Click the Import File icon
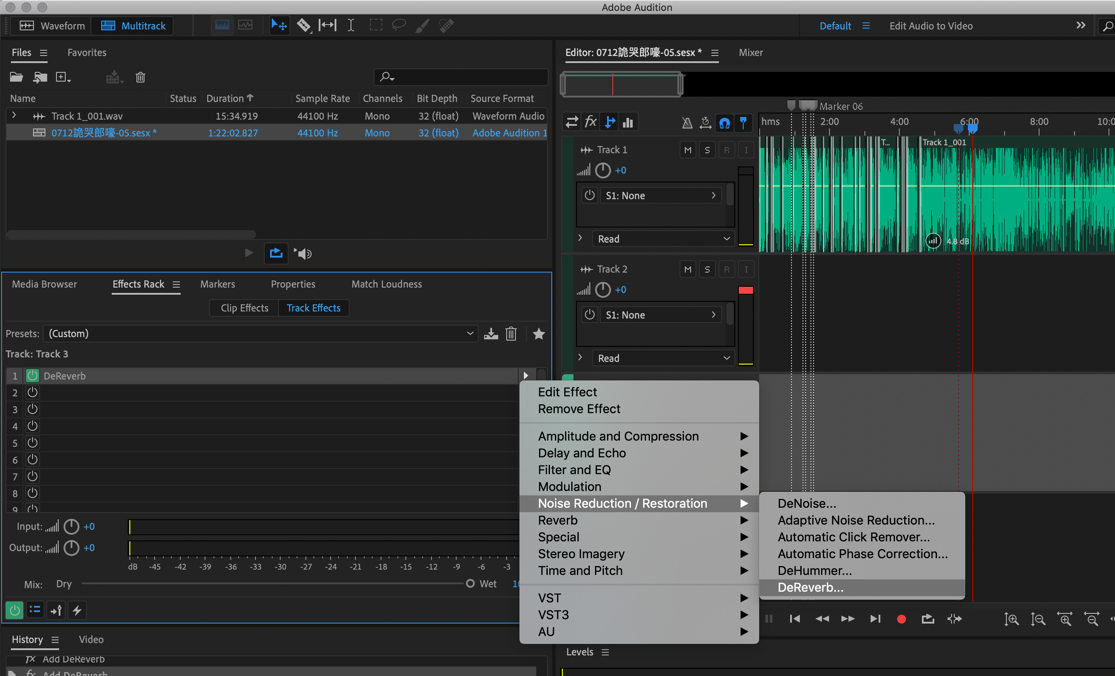Image resolution: width=1115 pixels, height=676 pixels. 40,77
